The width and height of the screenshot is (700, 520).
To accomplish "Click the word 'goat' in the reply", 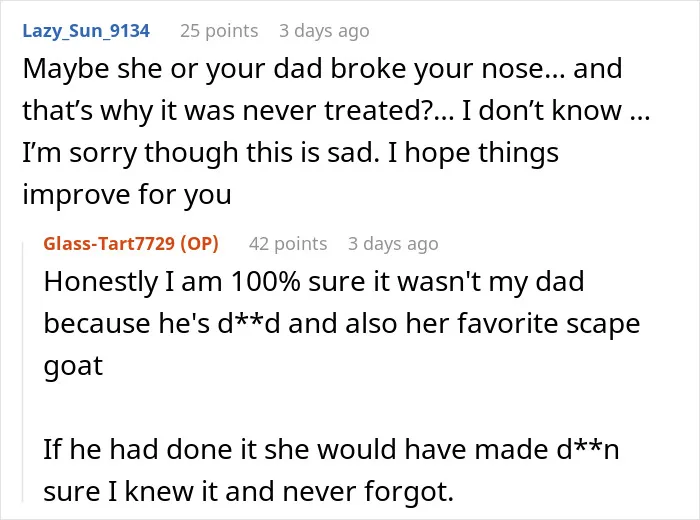I will [x=73, y=366].
